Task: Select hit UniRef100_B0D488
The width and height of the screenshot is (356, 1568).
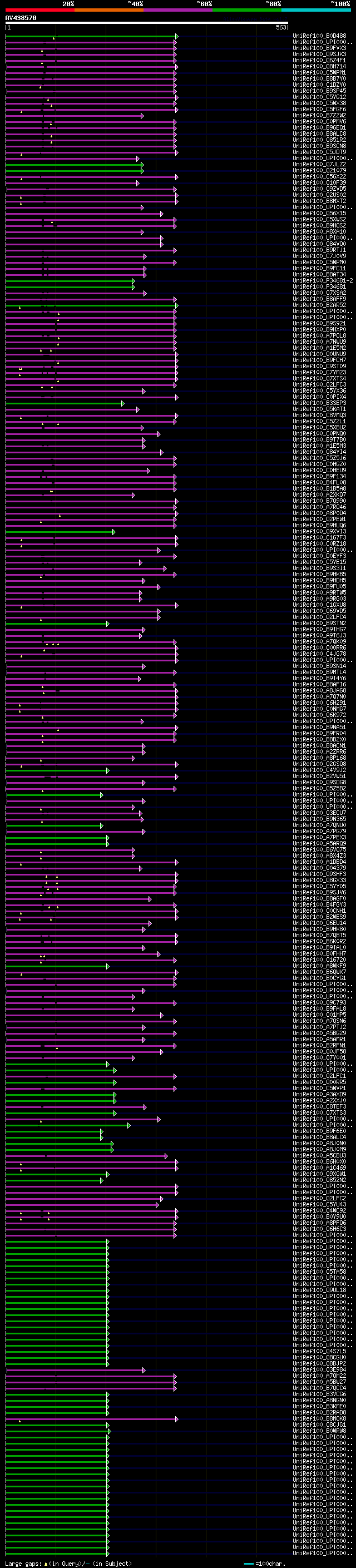Action: [319, 36]
